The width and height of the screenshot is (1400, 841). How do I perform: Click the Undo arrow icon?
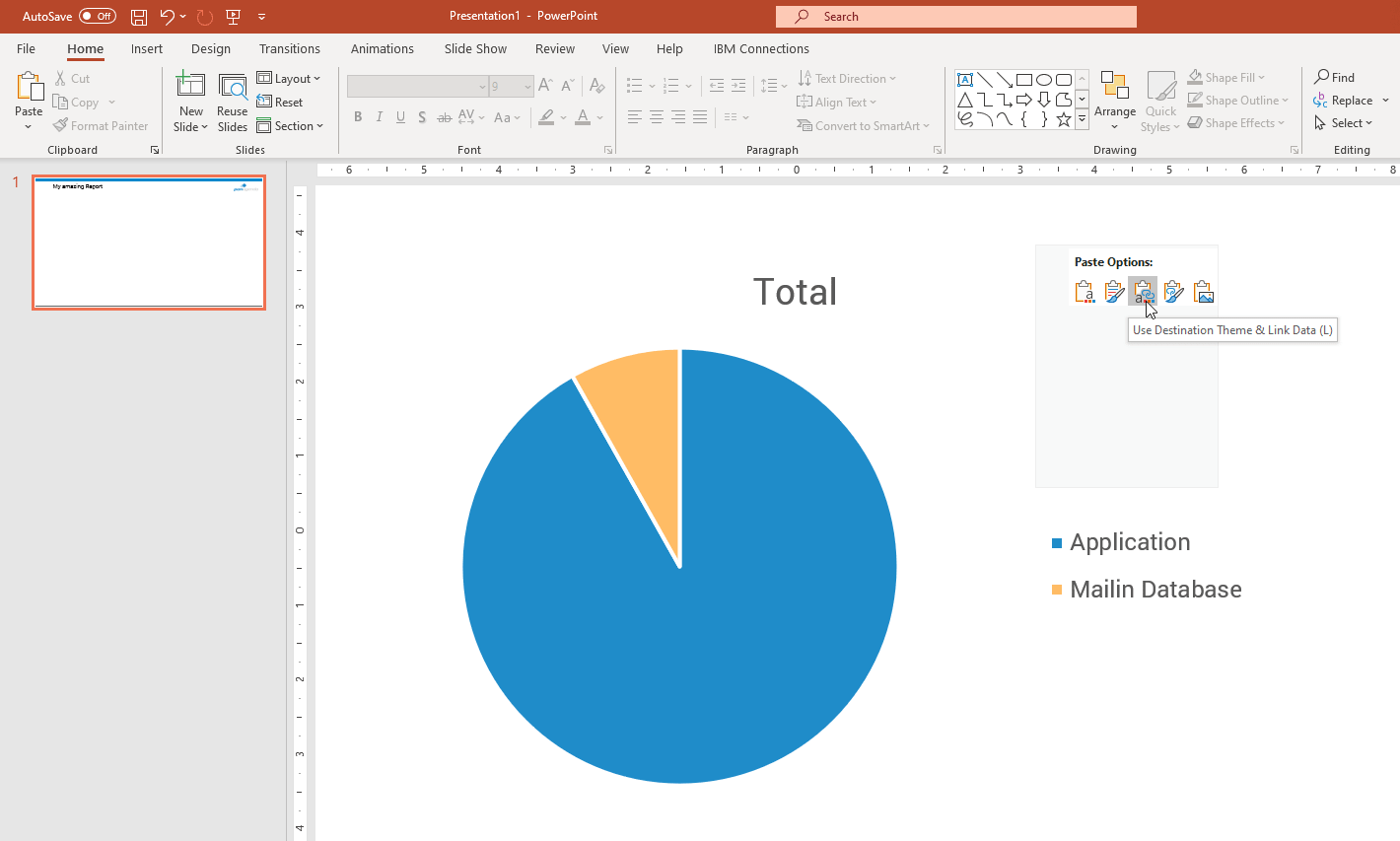coord(167,17)
